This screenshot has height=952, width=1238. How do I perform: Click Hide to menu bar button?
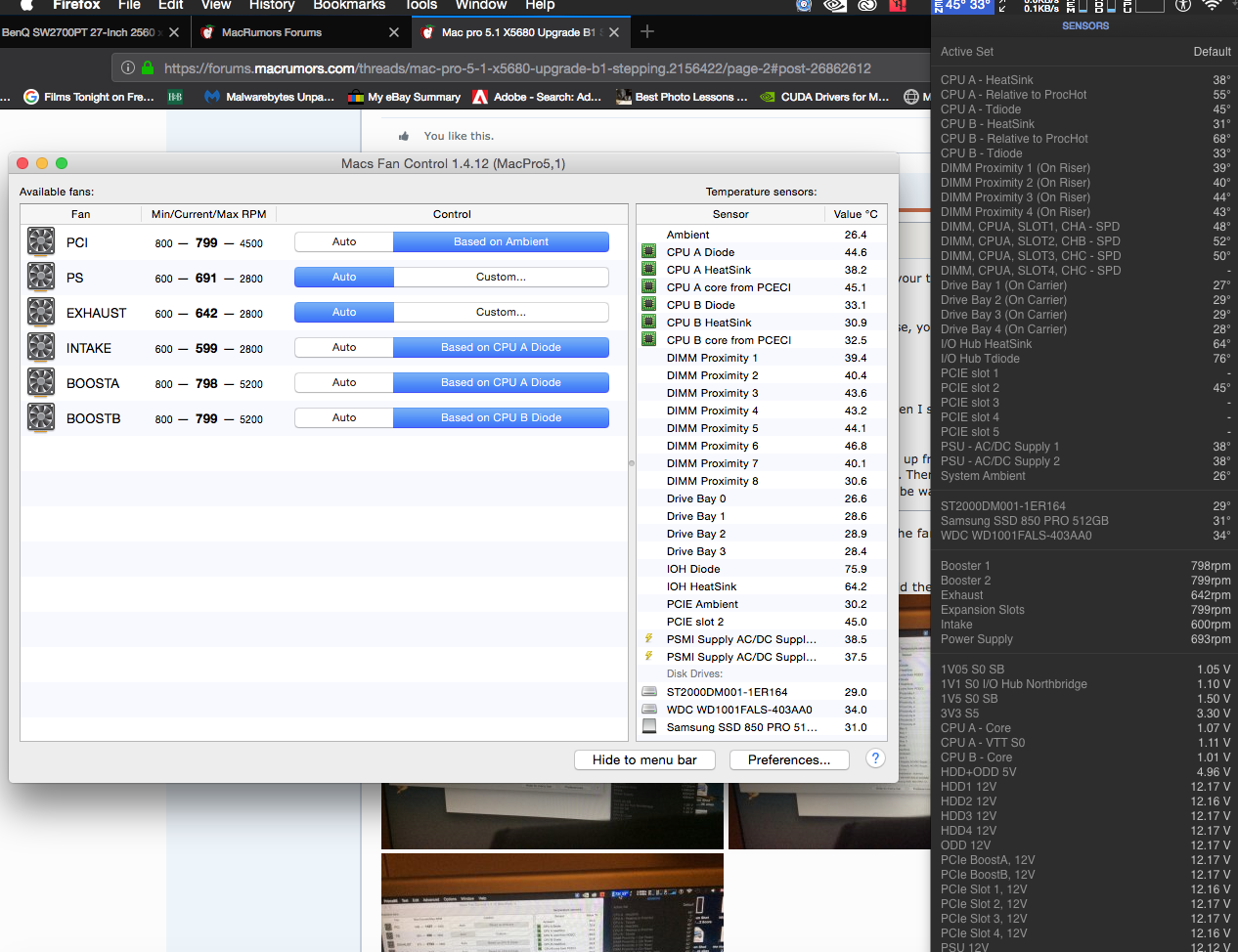tap(644, 759)
